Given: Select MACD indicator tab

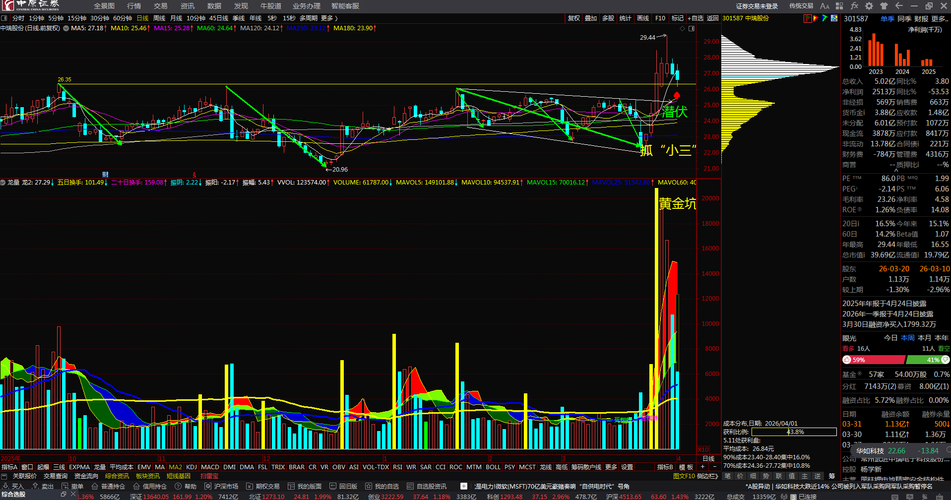Looking at the screenshot, I should [x=210, y=467].
